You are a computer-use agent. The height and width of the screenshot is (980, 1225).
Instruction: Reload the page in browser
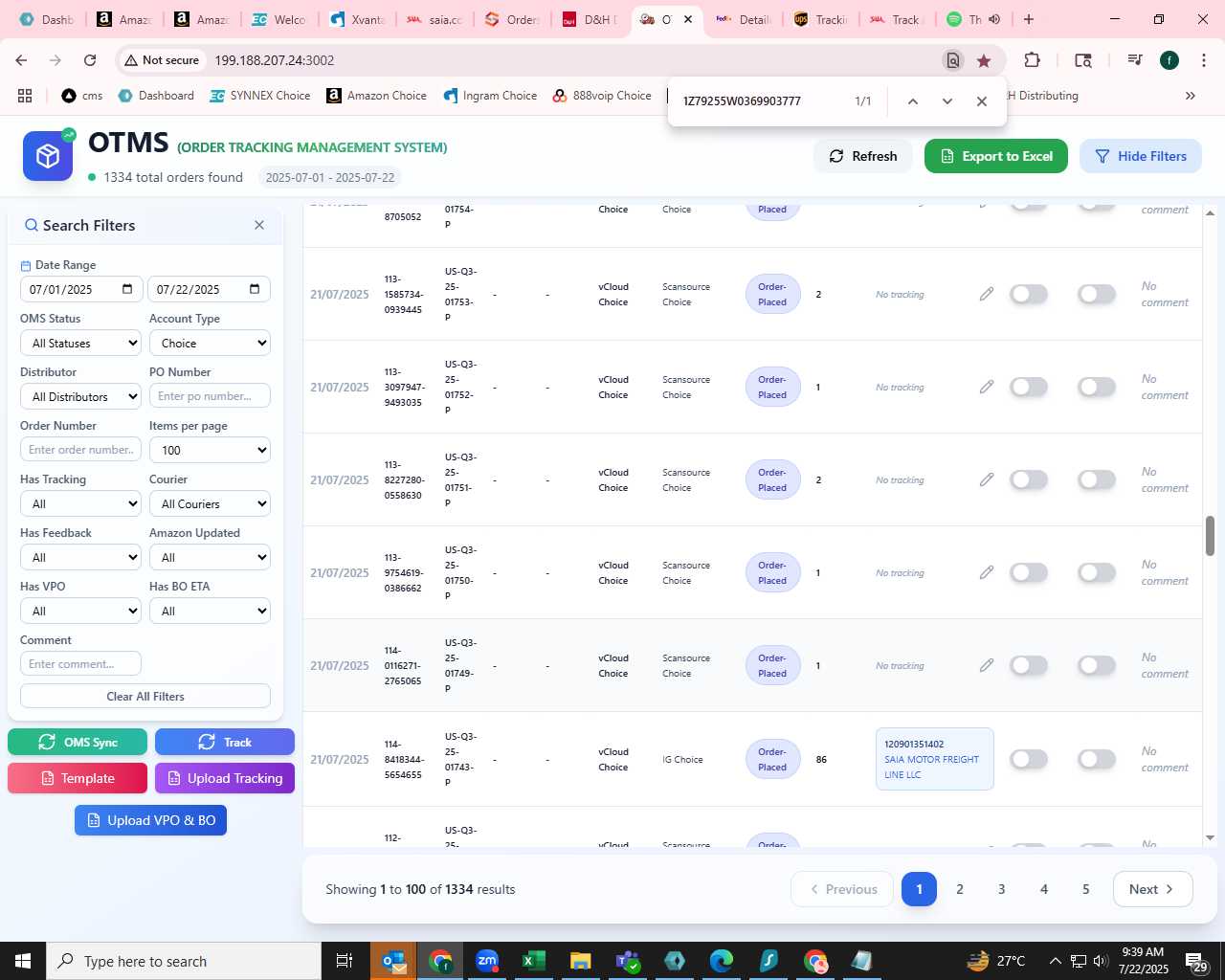(90, 60)
